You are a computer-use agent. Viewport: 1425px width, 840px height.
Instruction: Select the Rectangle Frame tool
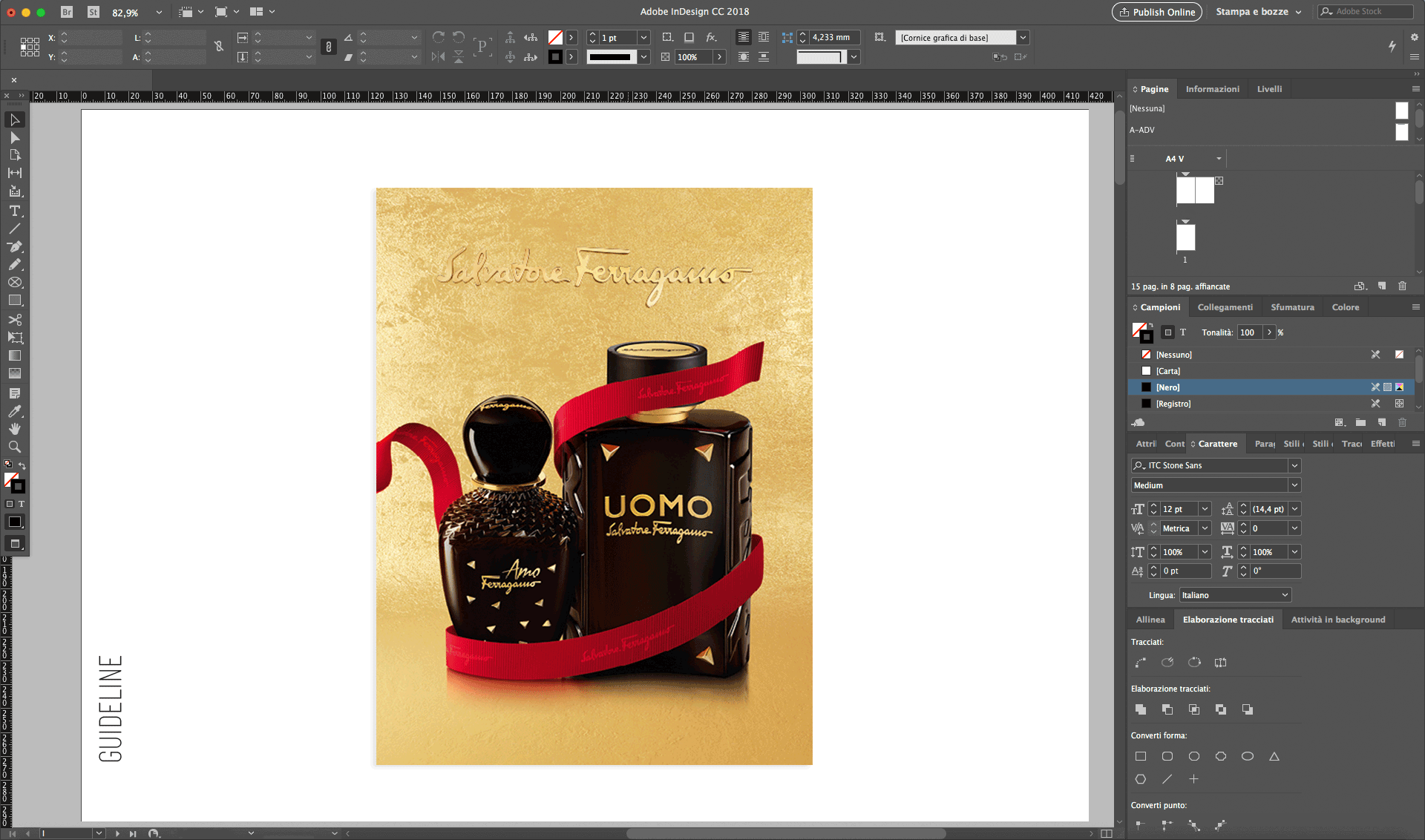click(15, 283)
